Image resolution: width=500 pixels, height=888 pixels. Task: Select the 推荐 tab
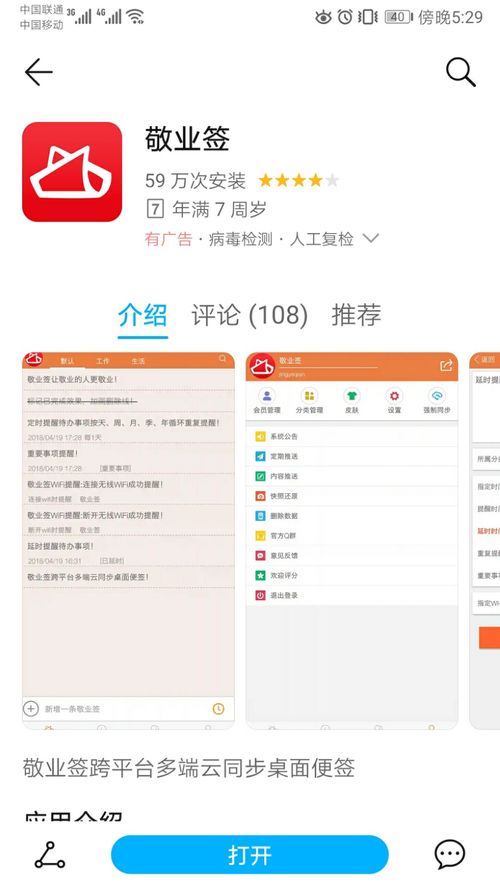click(356, 315)
